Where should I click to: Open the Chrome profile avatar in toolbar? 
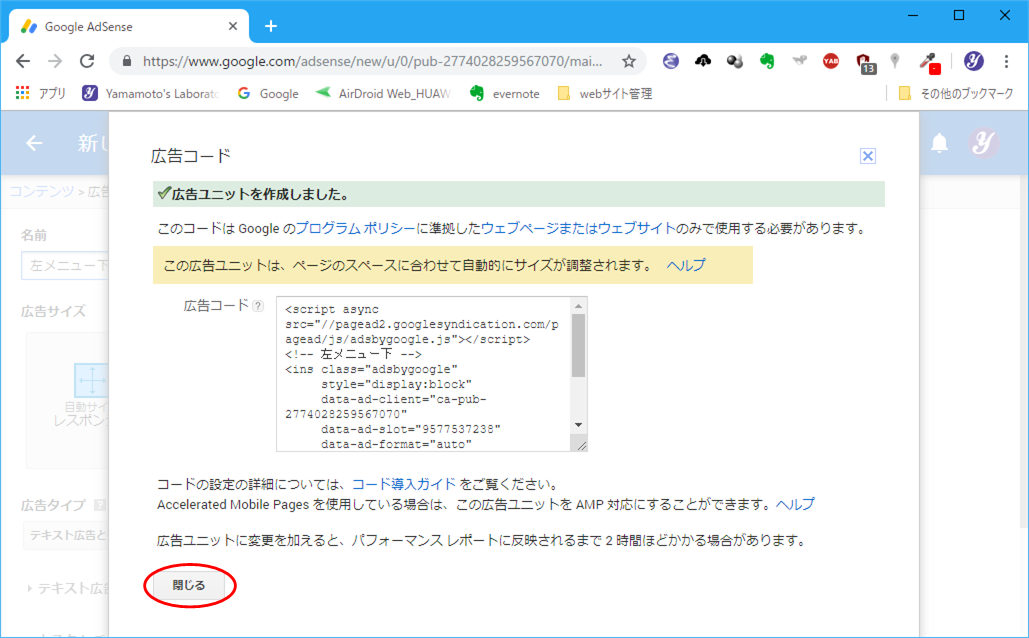[974, 61]
